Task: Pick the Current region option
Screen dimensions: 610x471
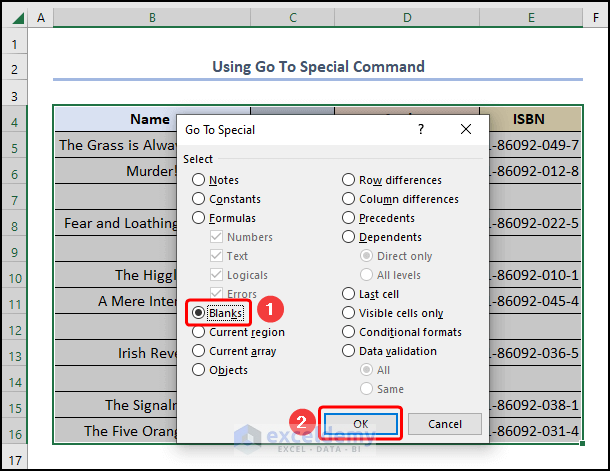Action: [x=199, y=332]
